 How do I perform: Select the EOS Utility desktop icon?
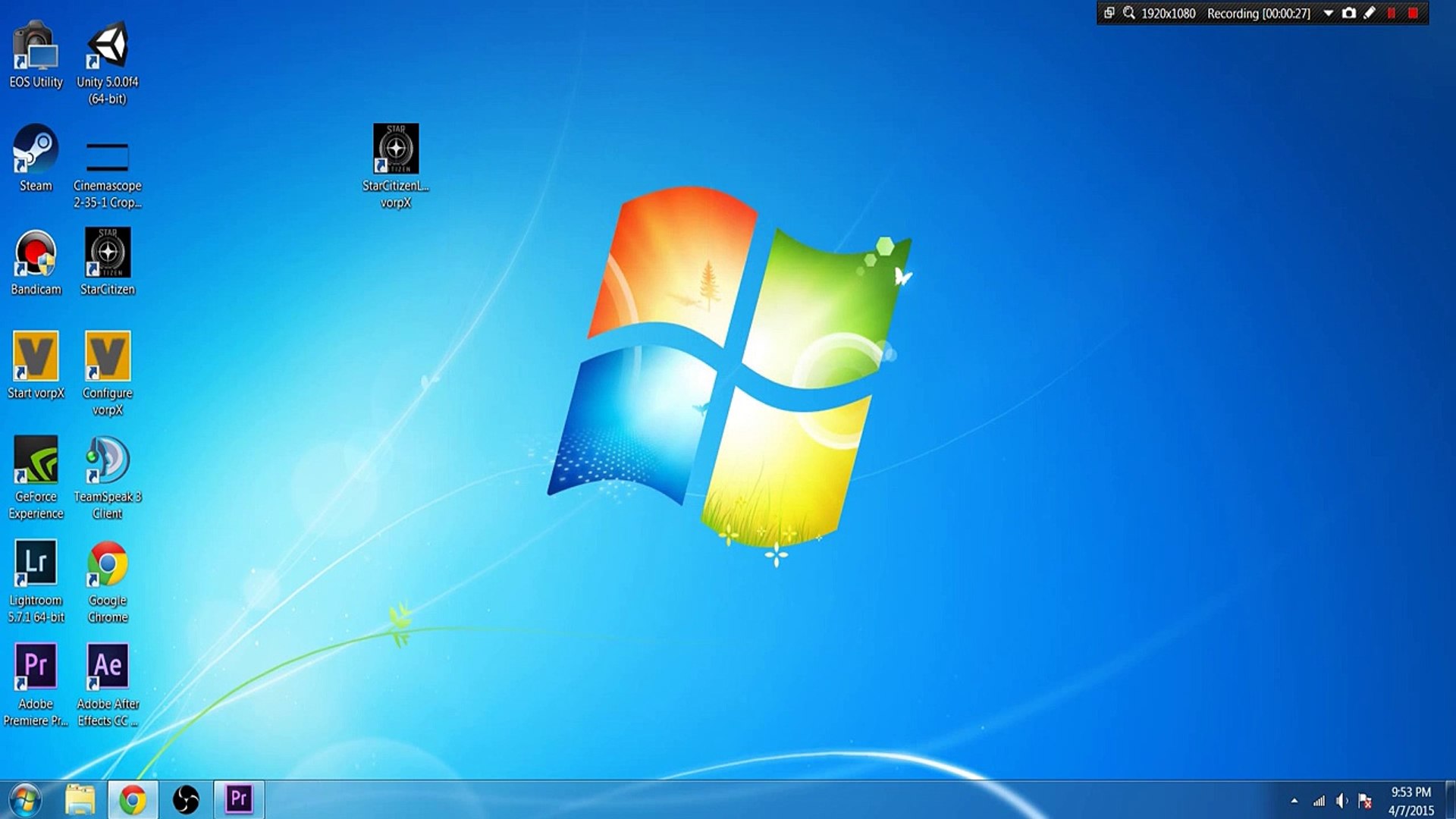pyautogui.click(x=36, y=55)
